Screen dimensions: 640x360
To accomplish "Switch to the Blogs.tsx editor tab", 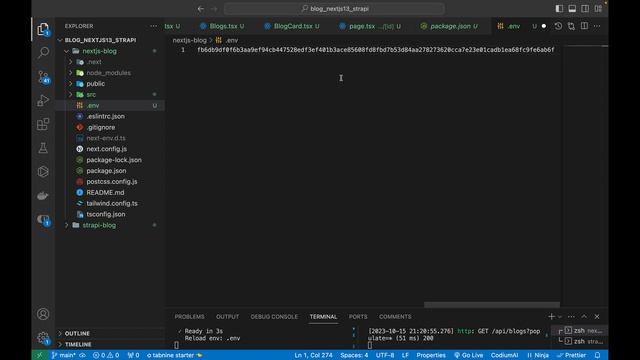I will point(222,26).
